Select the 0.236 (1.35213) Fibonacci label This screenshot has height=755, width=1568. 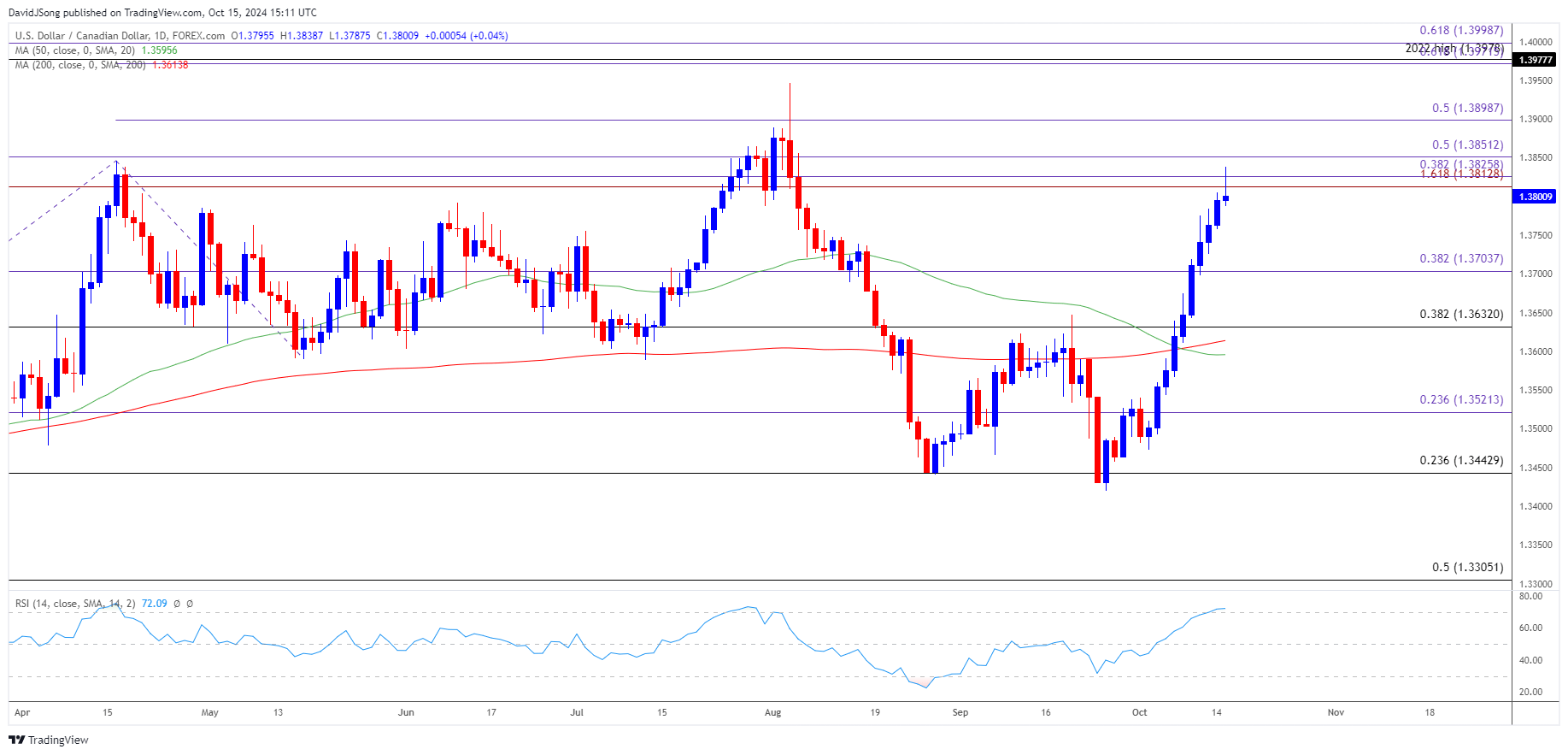(x=1460, y=399)
